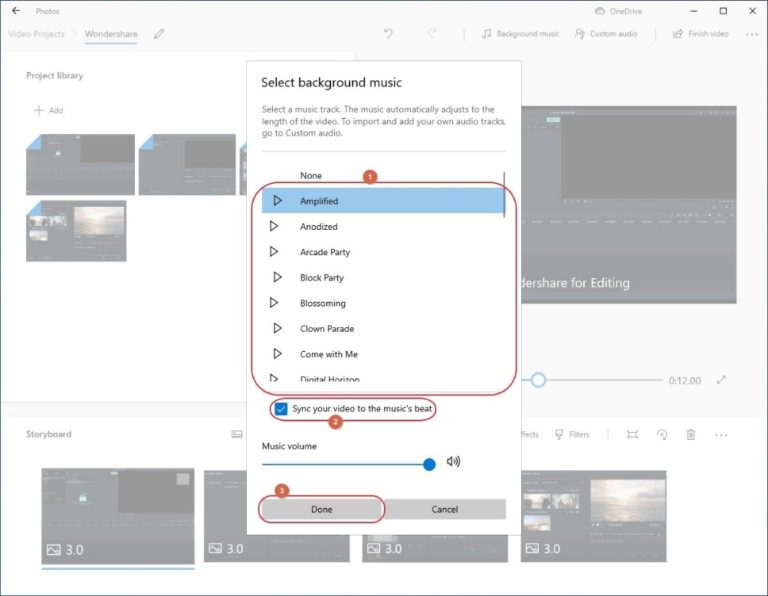Expand video preview to full screen
768x596 pixels.
point(721,380)
